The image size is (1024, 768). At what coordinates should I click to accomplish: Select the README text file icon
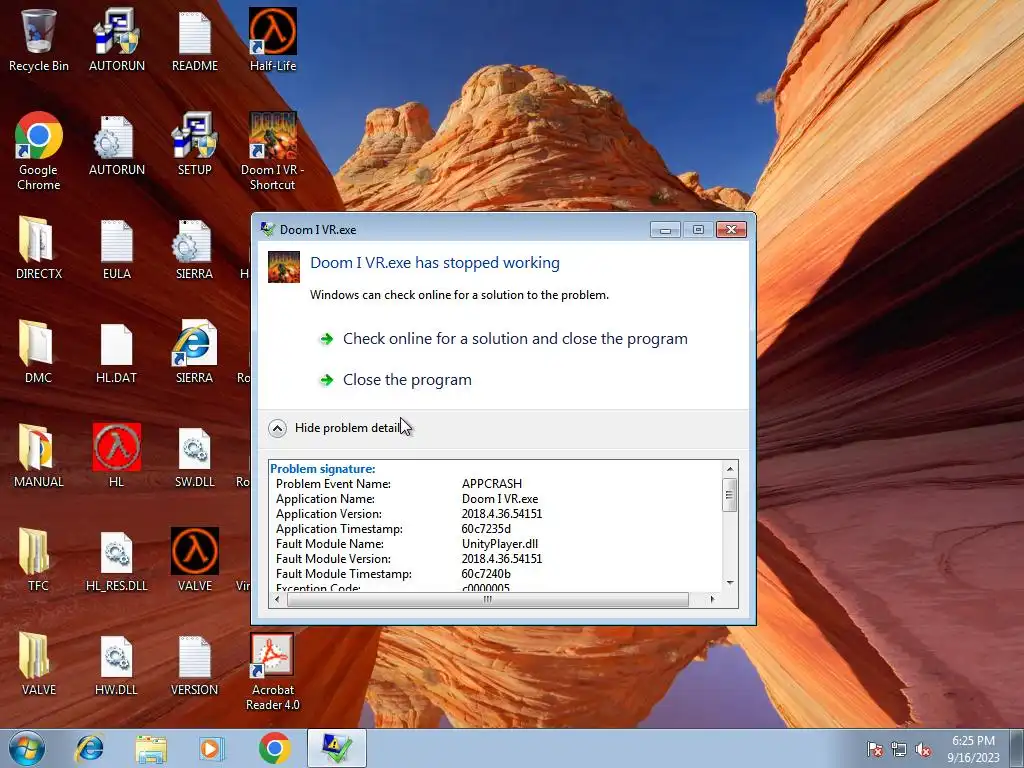click(x=195, y=39)
